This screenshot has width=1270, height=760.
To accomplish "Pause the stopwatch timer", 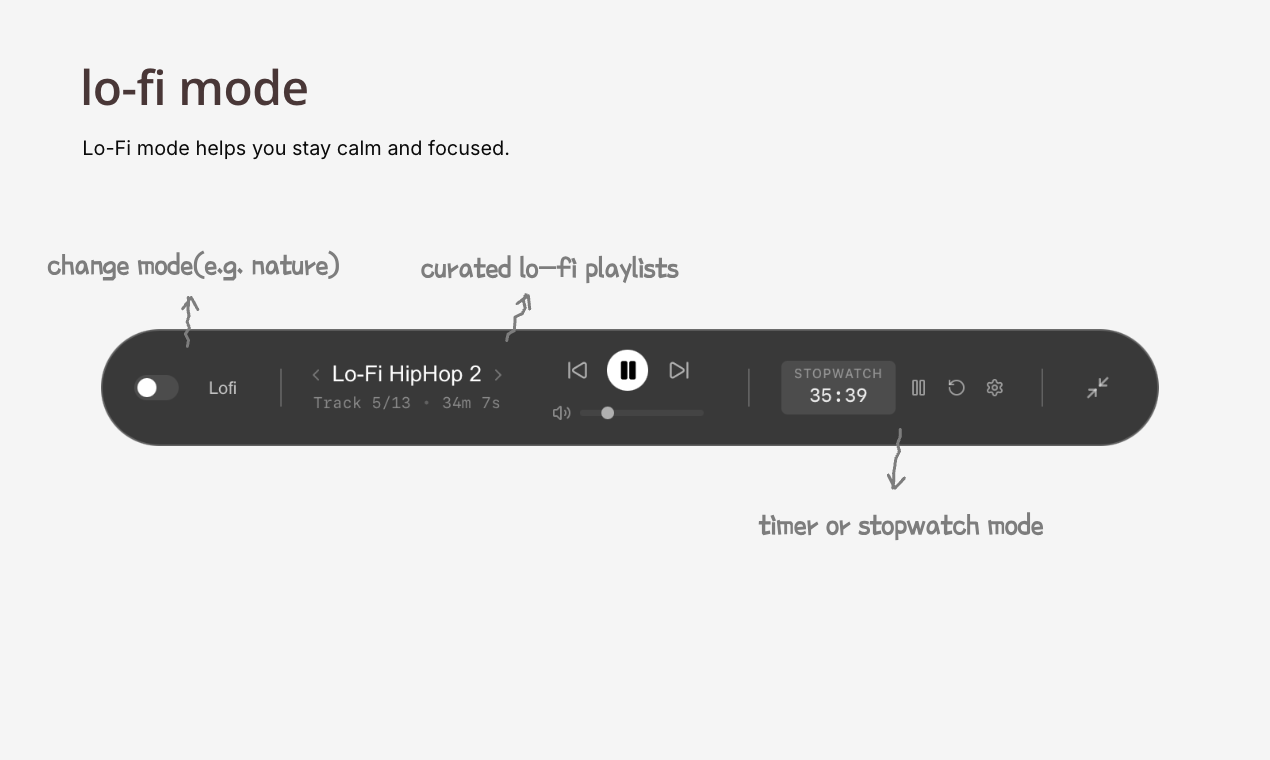I will [x=918, y=387].
